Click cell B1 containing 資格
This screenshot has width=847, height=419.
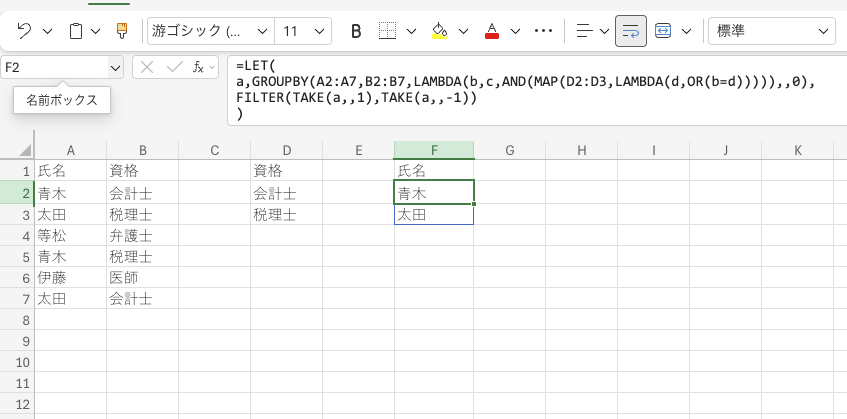pos(143,171)
